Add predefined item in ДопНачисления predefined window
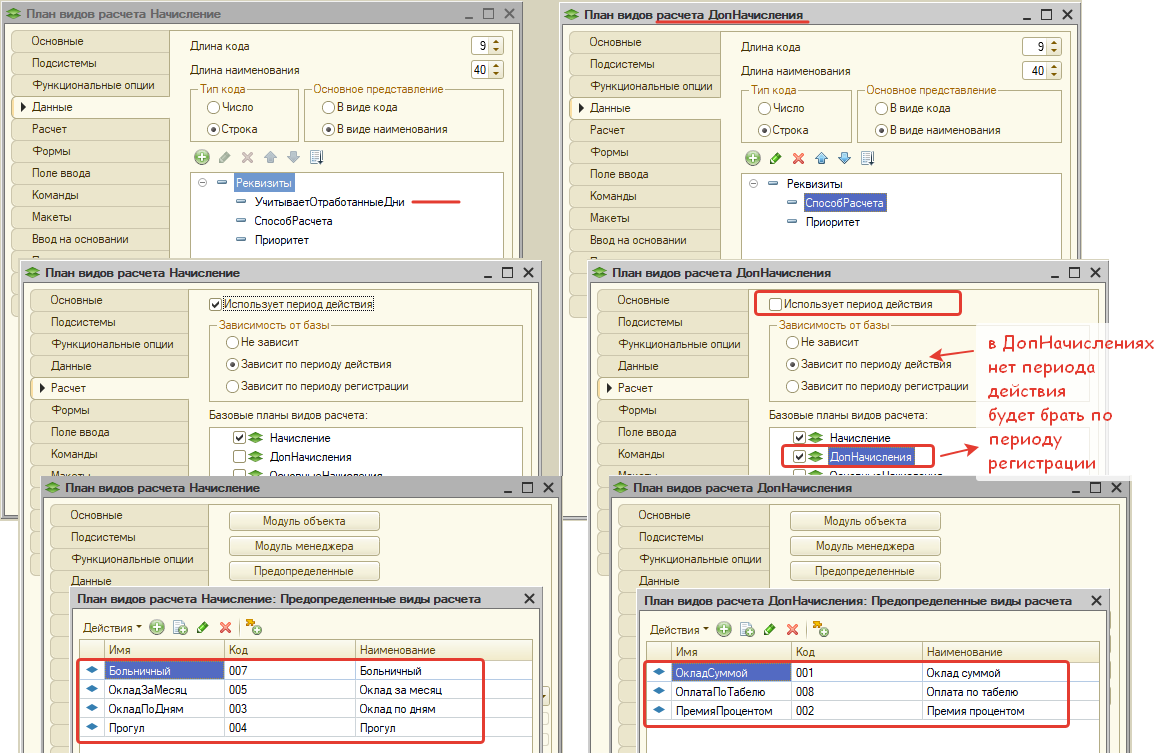 (x=724, y=629)
